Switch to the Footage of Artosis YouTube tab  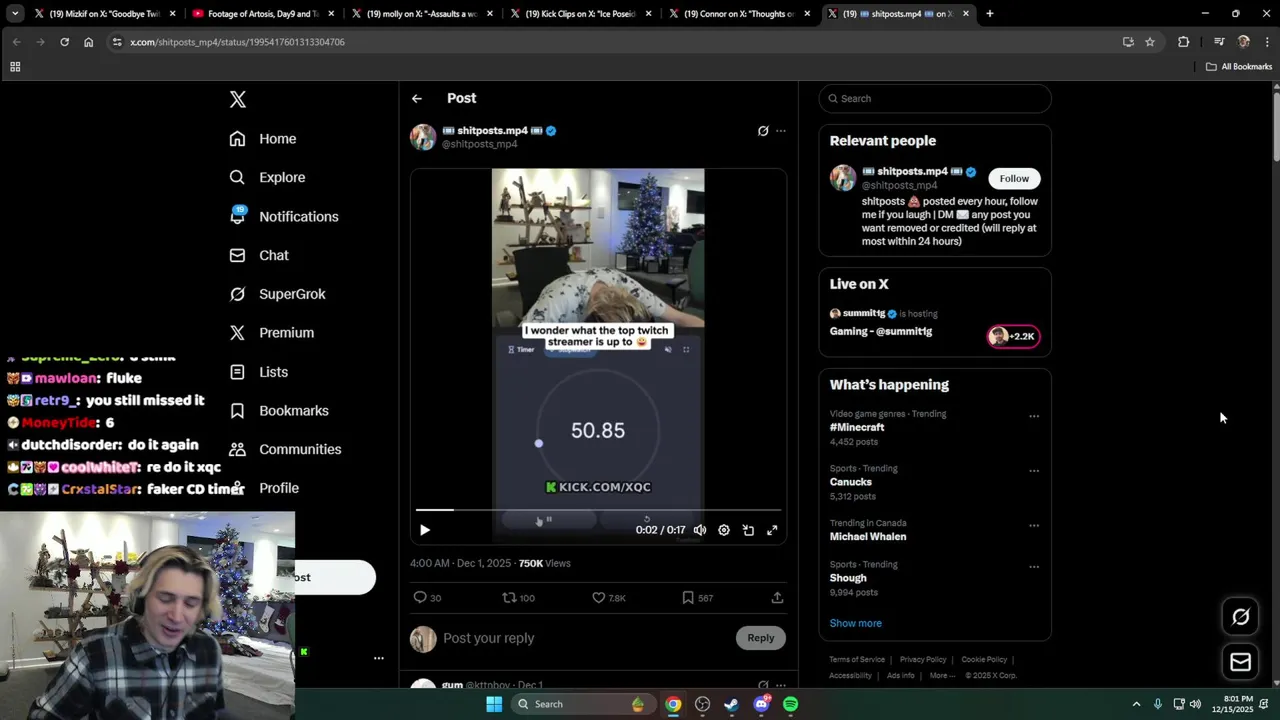263,14
